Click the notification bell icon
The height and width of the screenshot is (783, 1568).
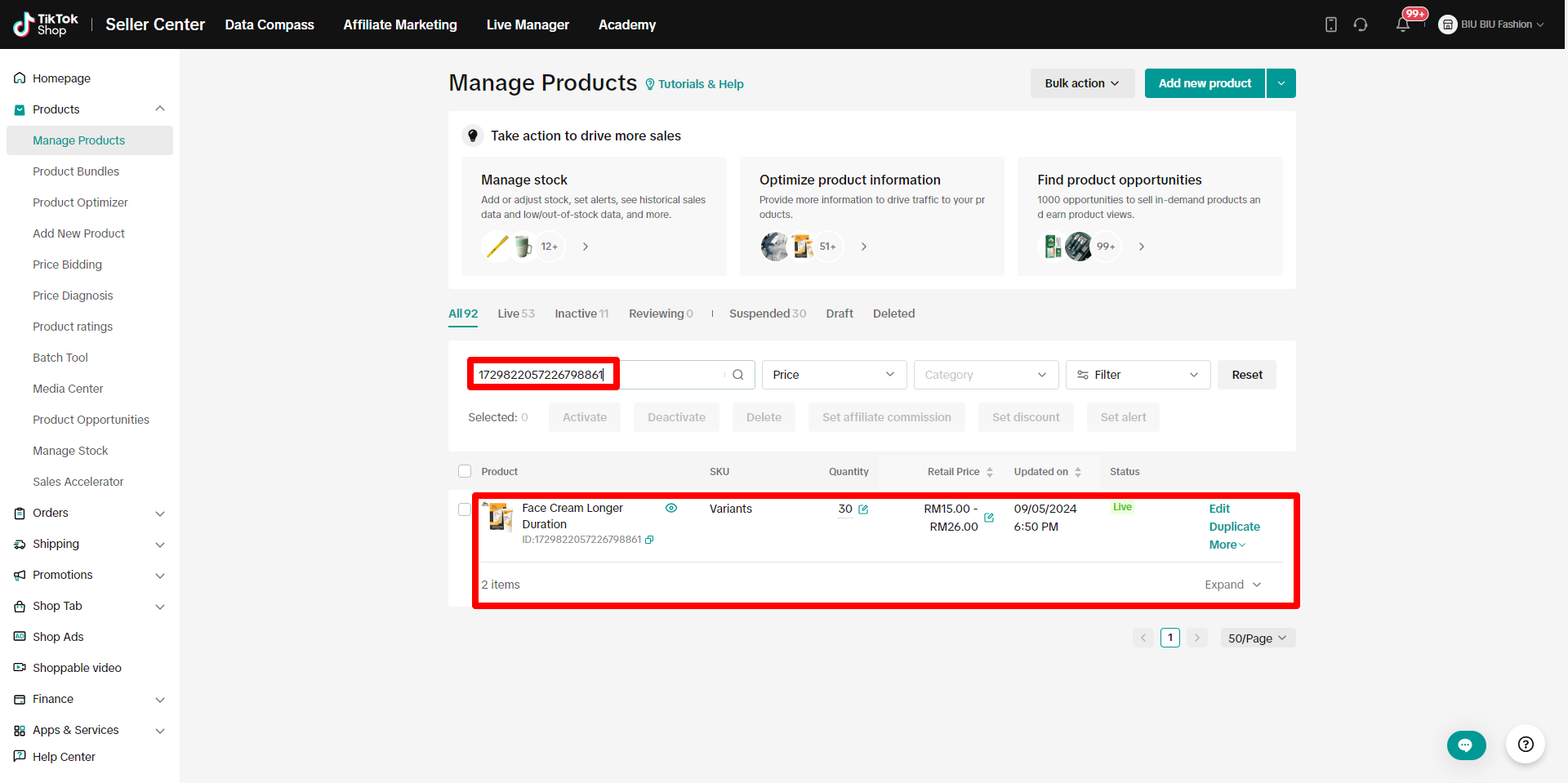point(1402,24)
